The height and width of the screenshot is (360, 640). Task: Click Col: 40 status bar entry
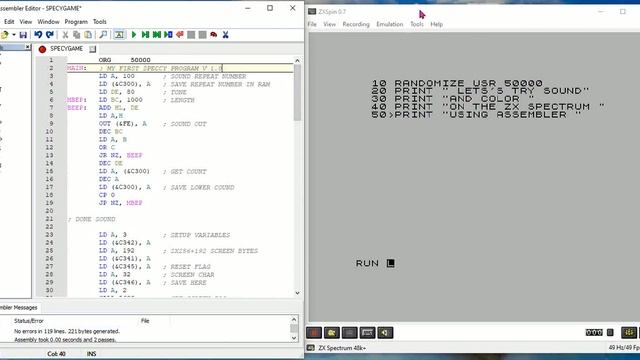[x=56, y=354]
